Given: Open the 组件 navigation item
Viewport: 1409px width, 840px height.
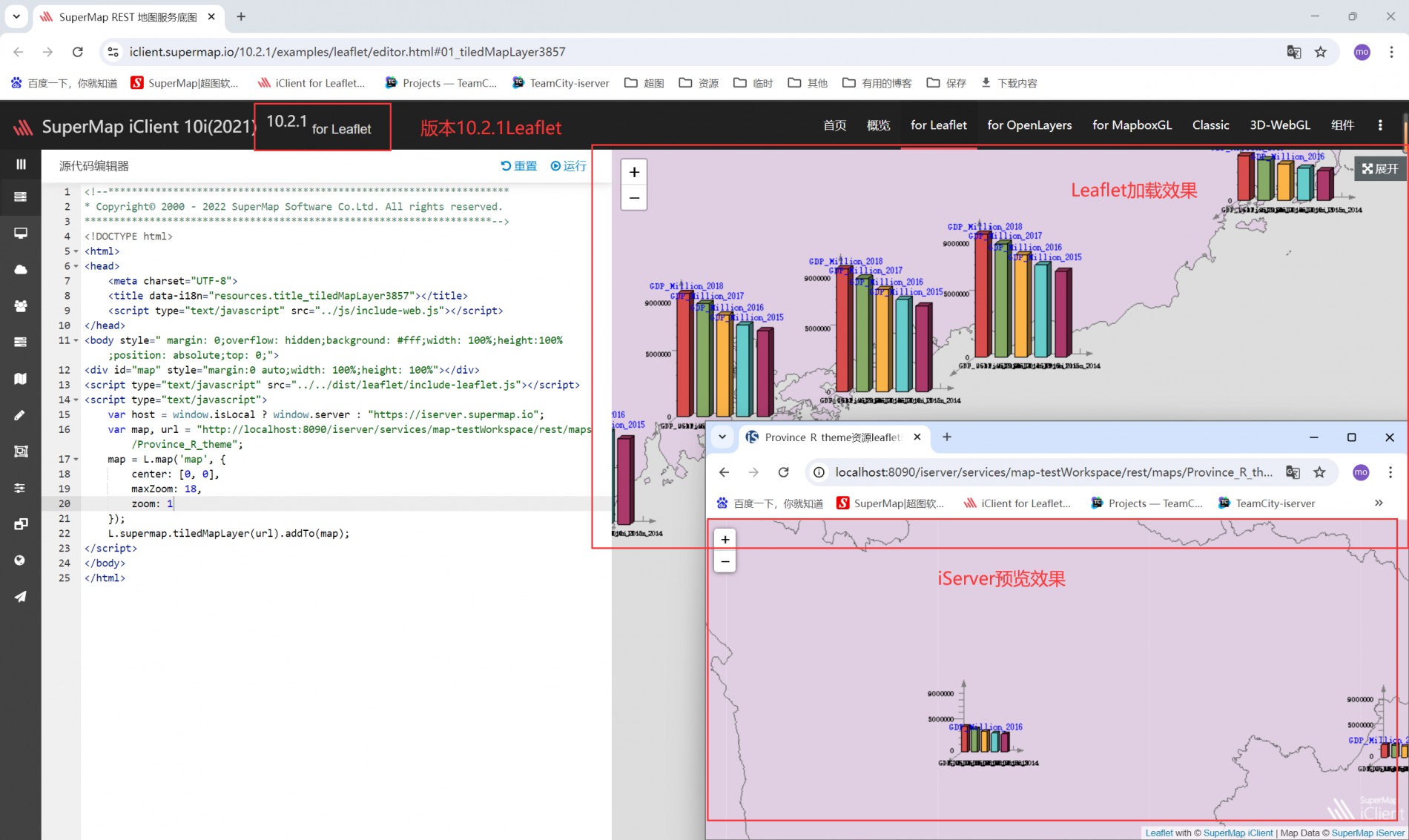Looking at the screenshot, I should [1342, 125].
